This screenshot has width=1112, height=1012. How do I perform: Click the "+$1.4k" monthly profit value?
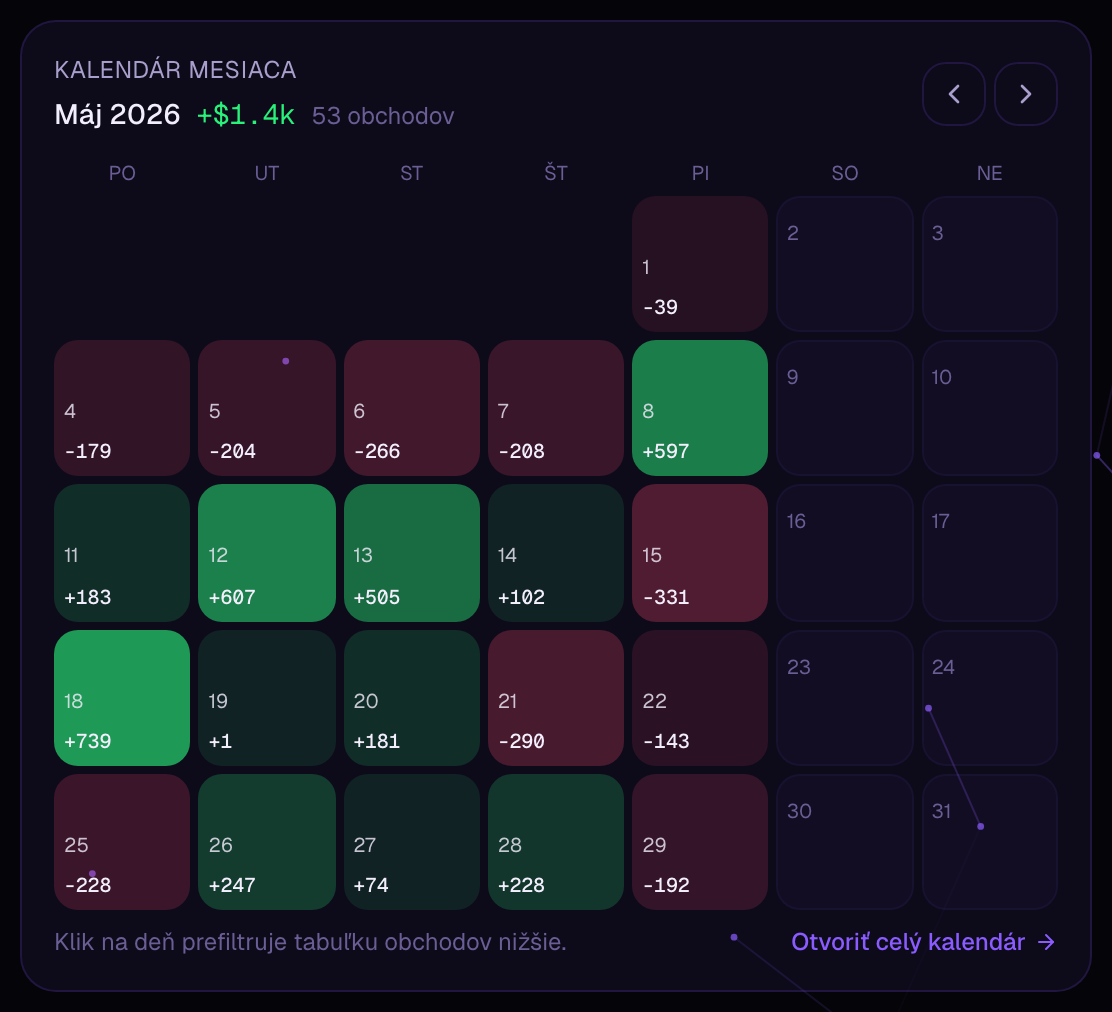pyautogui.click(x=245, y=115)
